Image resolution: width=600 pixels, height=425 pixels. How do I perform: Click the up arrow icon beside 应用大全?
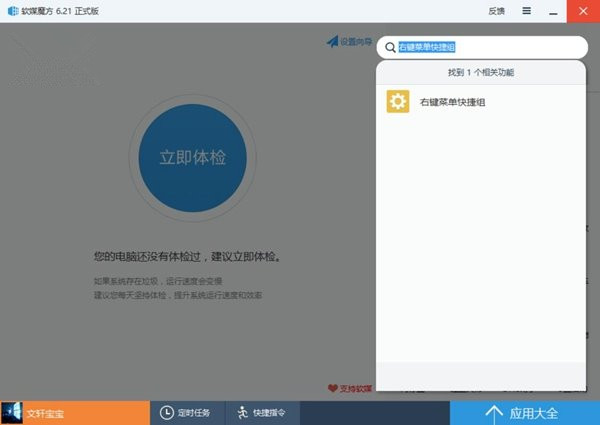(x=493, y=412)
